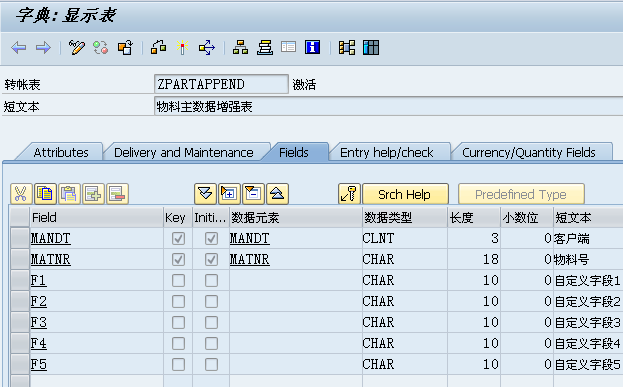
Task: Toggle Key checkbox for MATNR
Action: [178, 259]
